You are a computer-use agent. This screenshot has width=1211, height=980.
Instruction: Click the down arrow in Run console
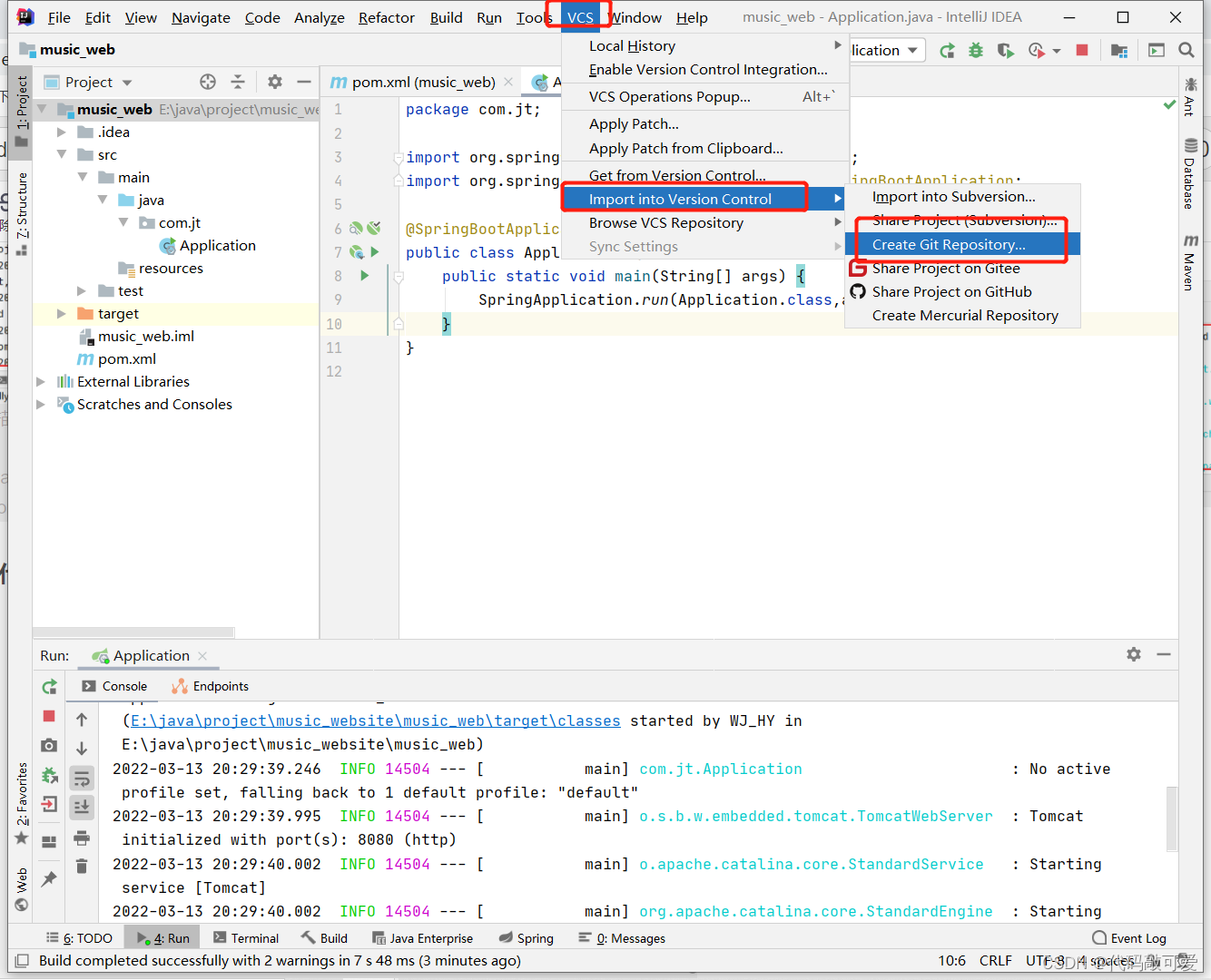(82, 749)
